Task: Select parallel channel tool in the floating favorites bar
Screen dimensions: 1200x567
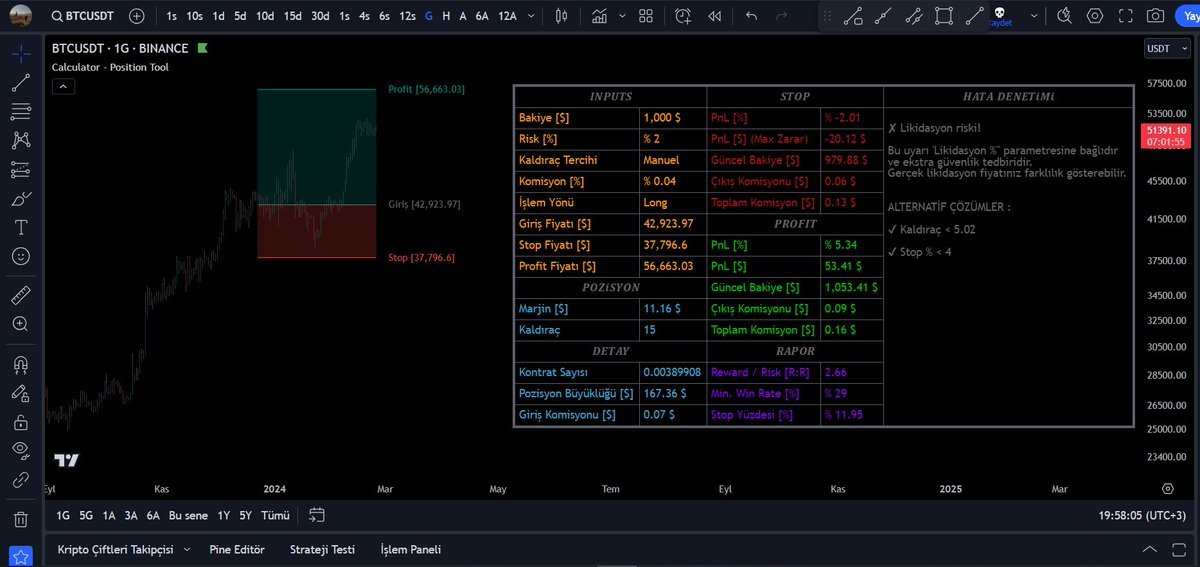Action: [913, 16]
